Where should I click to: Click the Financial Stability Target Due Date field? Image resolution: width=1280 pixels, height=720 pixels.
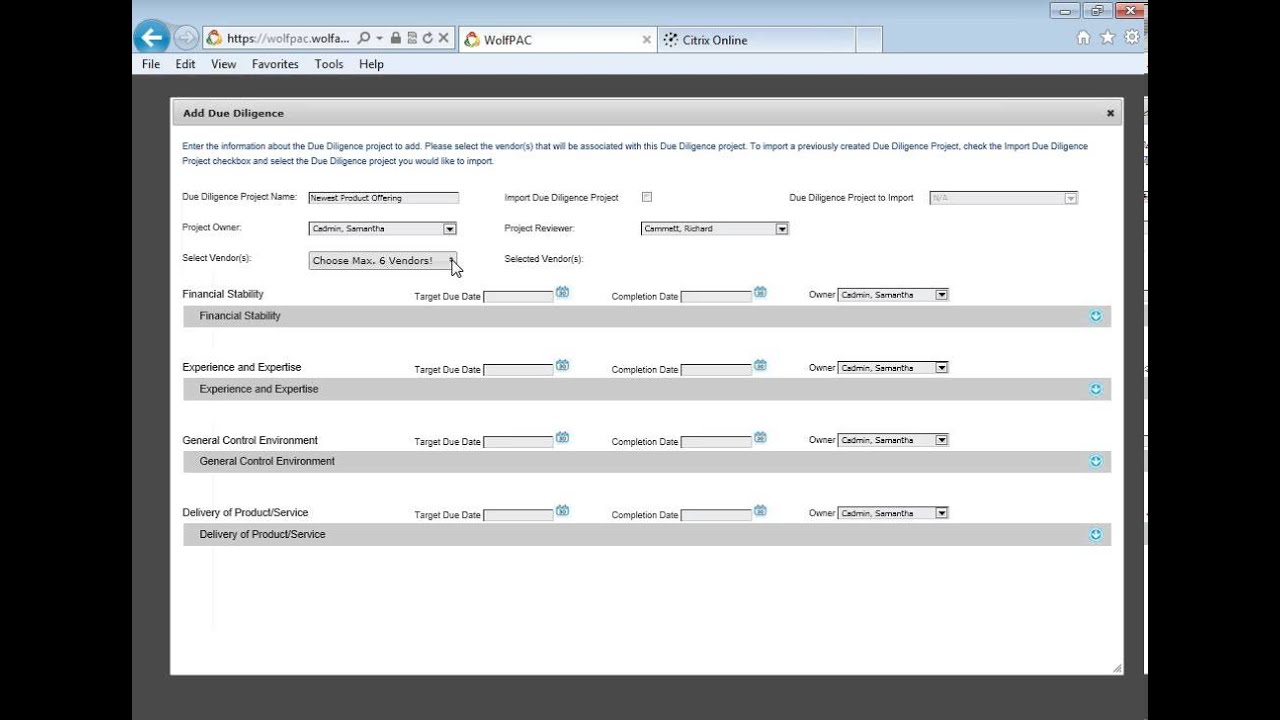click(x=518, y=297)
